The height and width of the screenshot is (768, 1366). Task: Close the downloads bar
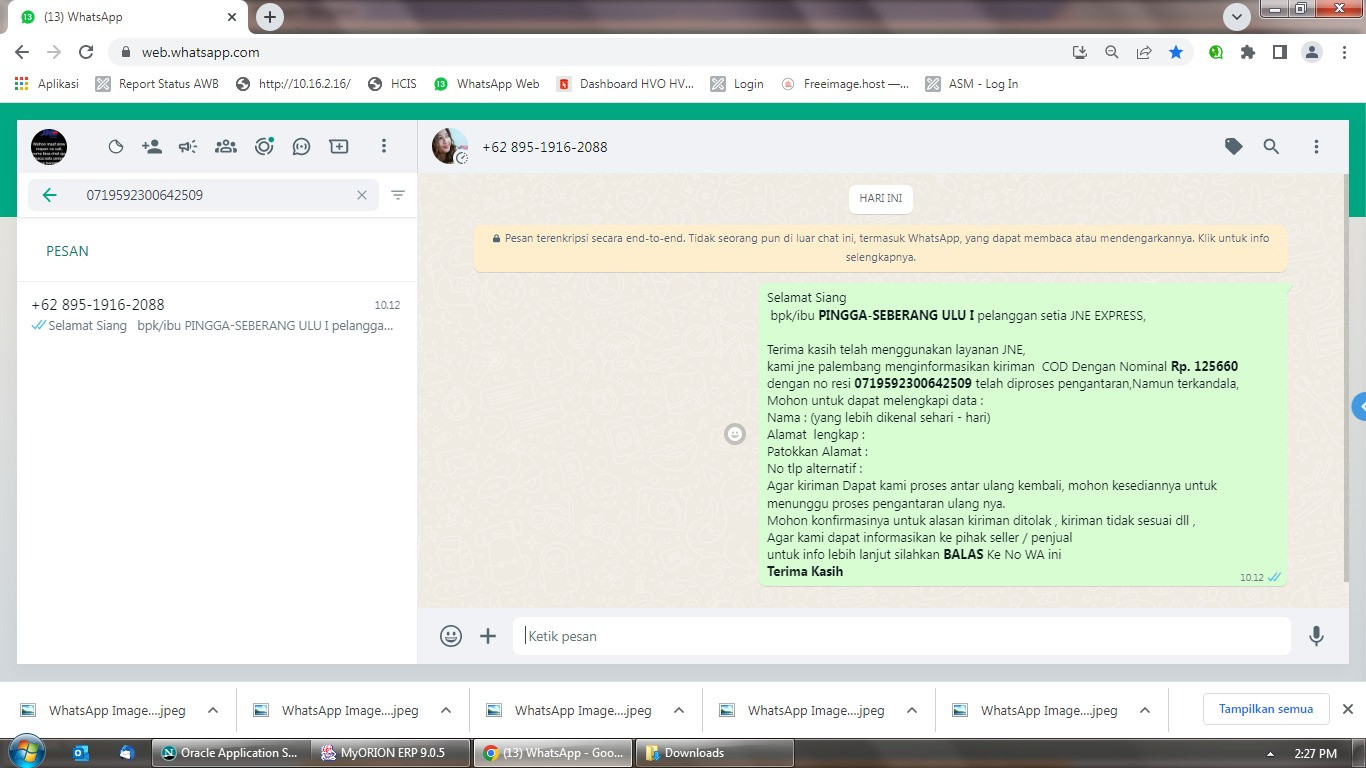1347,709
